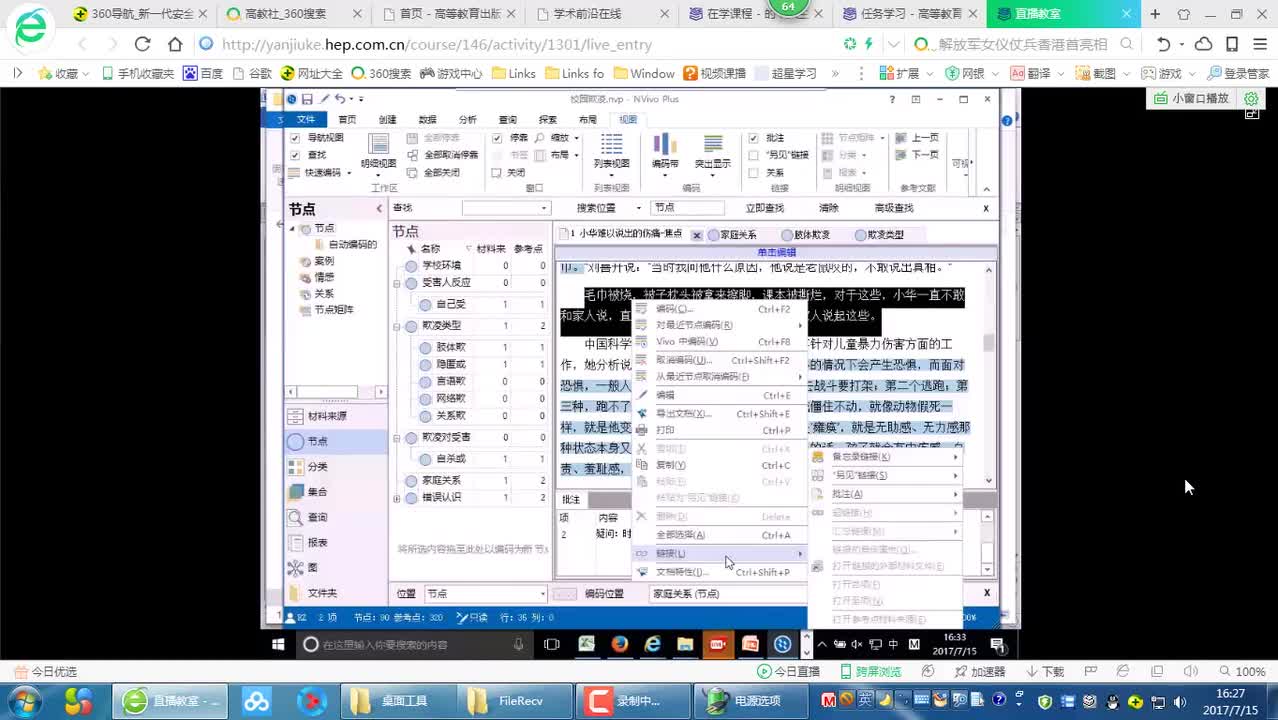This screenshot has height=720, width=1278.
Task: Click 全部关闭 (Close All) in ribbon
Action: point(435,172)
